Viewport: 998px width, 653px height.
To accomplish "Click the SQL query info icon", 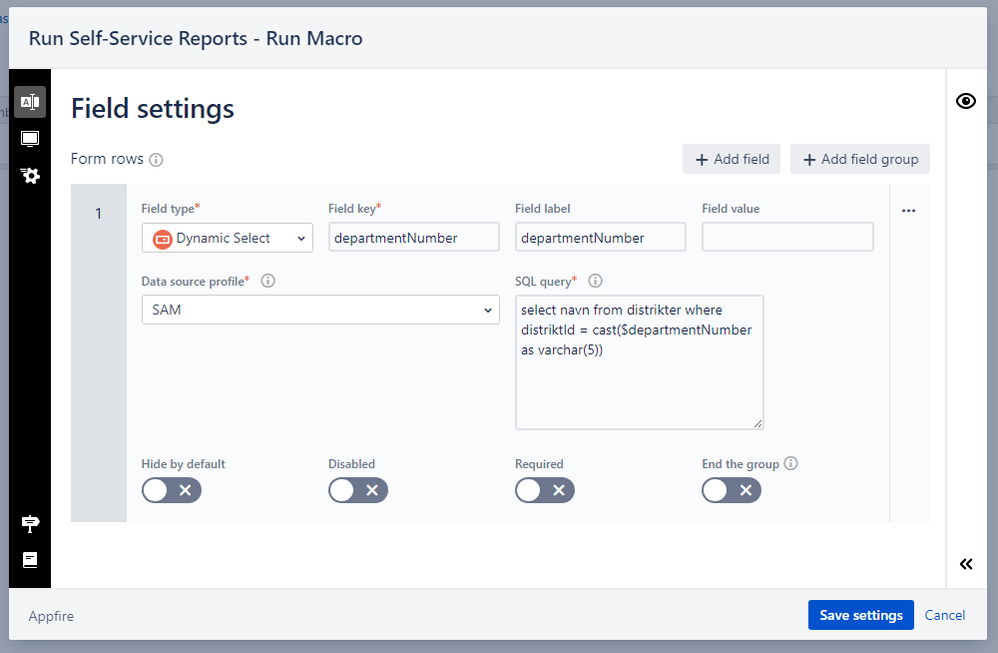I will click(595, 281).
